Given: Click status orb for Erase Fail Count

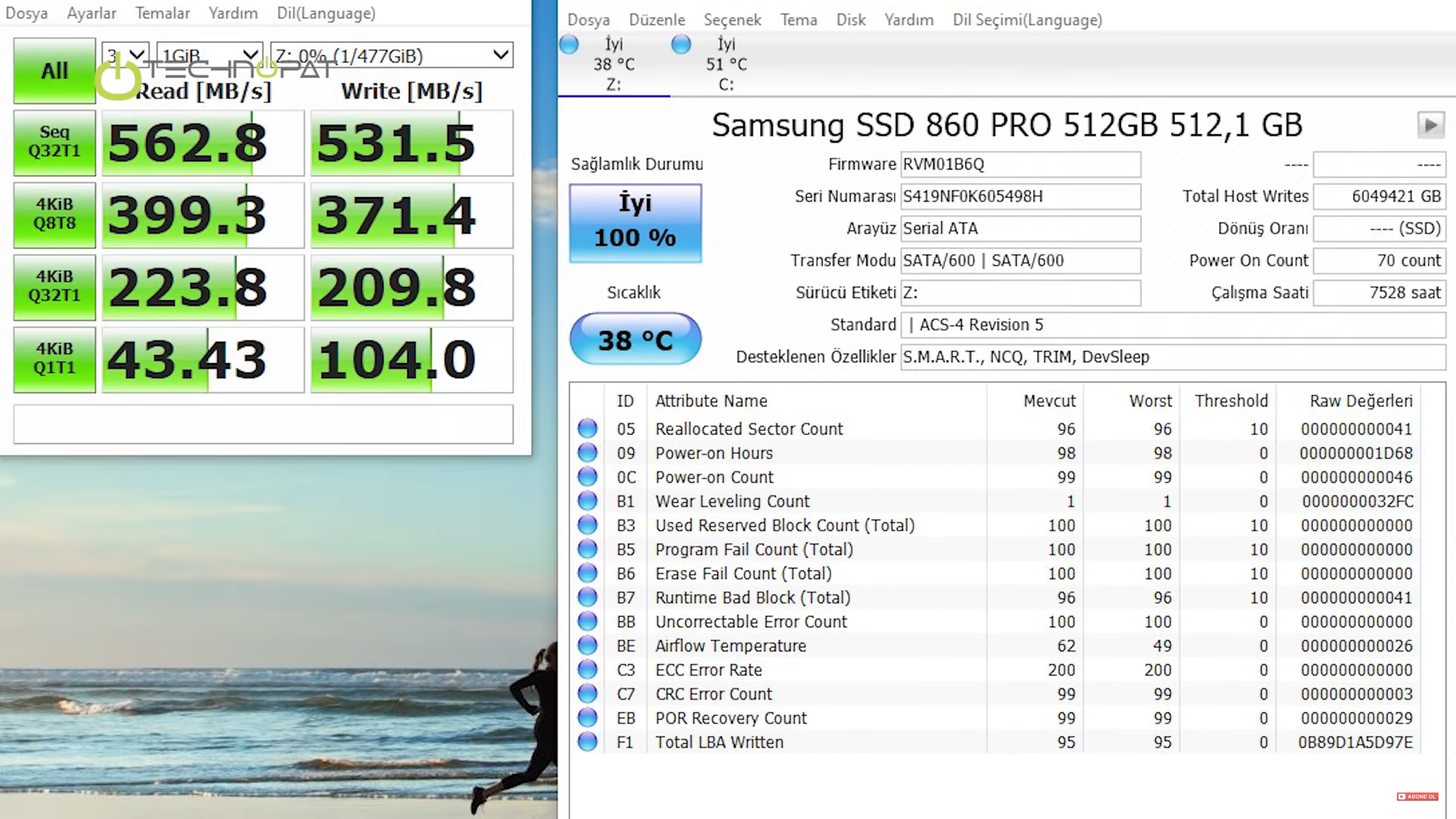Looking at the screenshot, I should tap(587, 573).
